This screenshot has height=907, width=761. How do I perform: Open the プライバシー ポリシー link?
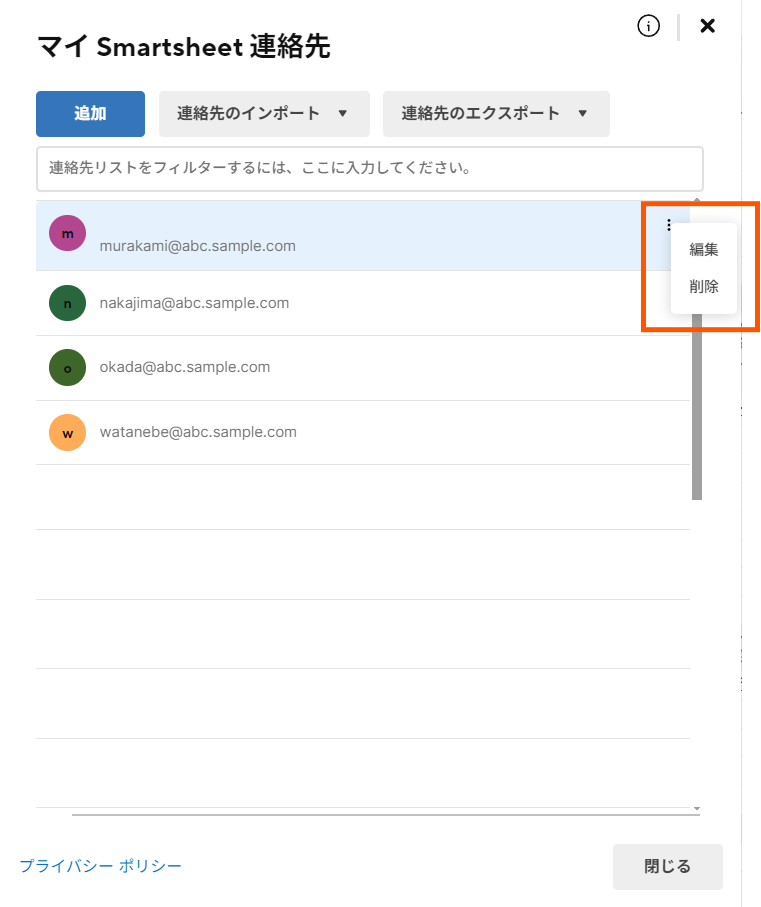(x=100, y=866)
